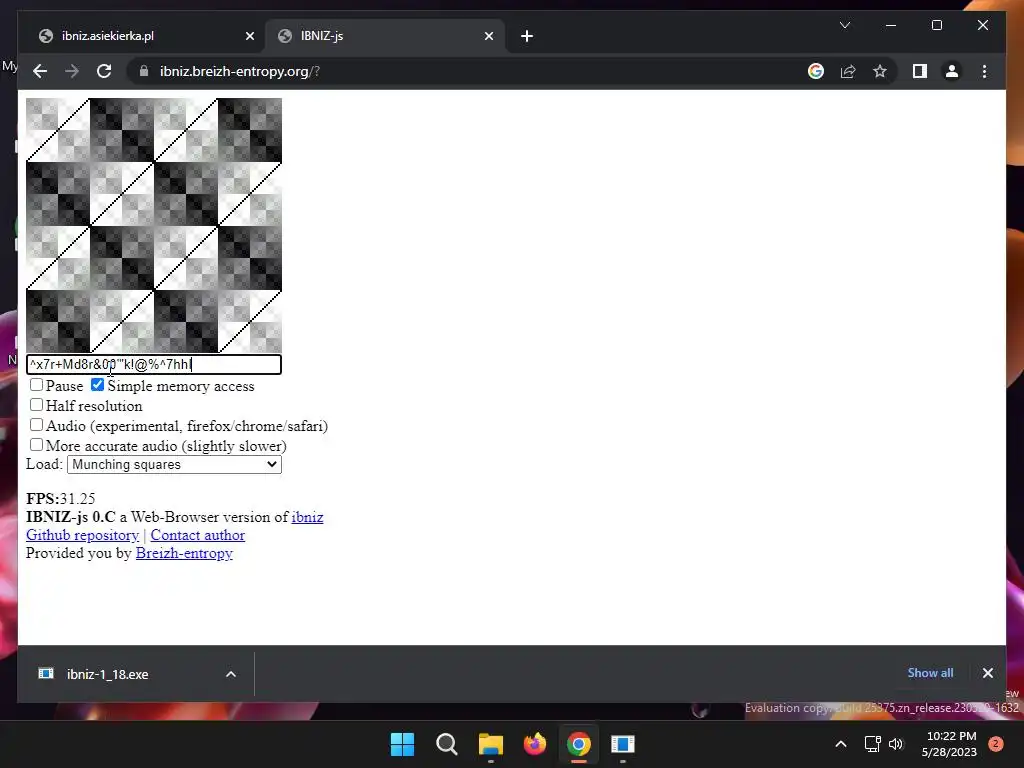Reload the IBNIZ-js page
Image resolution: width=1024 pixels, height=768 pixels.
pyautogui.click(x=104, y=71)
